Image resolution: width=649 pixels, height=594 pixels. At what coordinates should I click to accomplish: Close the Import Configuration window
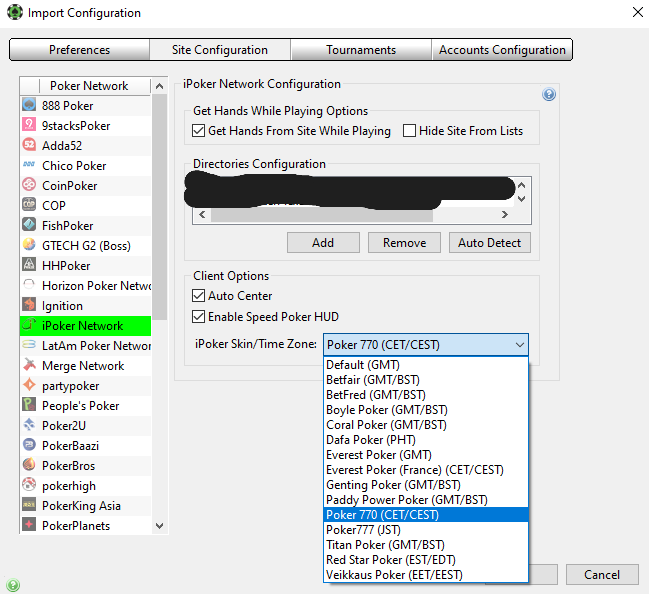click(x=637, y=12)
